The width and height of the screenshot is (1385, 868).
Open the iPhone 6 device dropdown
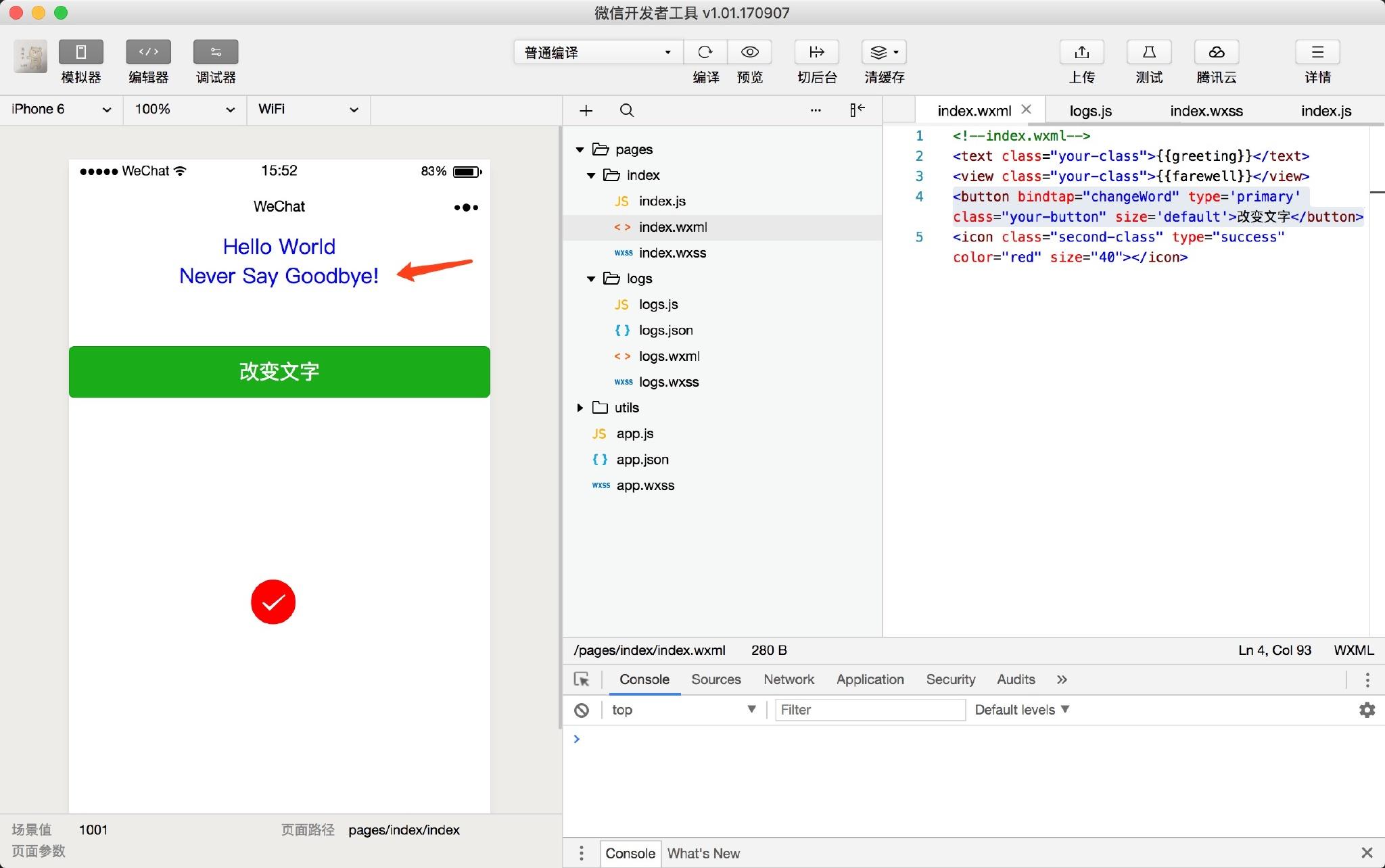click(61, 110)
